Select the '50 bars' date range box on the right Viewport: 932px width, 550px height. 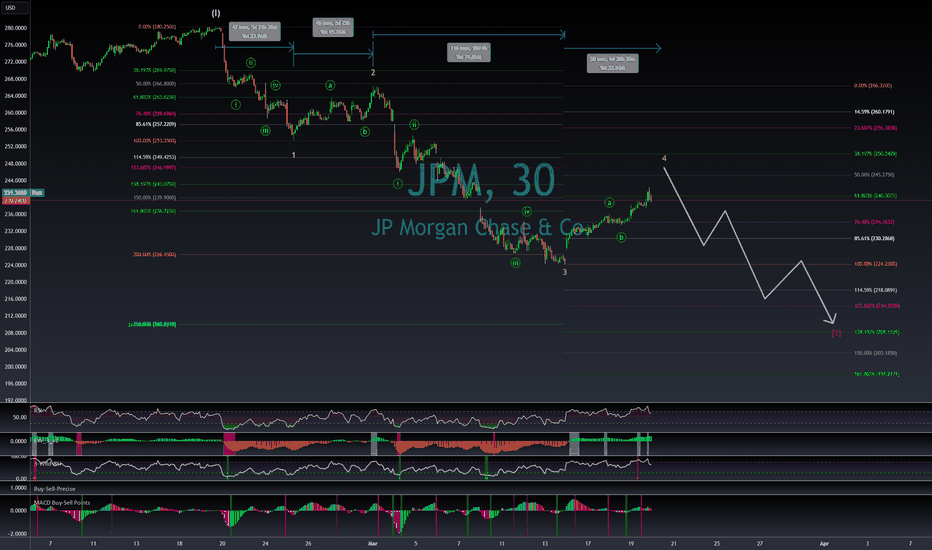612,64
